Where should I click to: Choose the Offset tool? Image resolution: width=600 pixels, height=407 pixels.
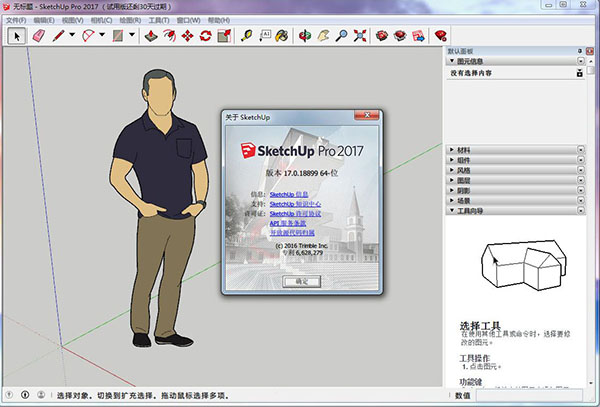coord(169,36)
